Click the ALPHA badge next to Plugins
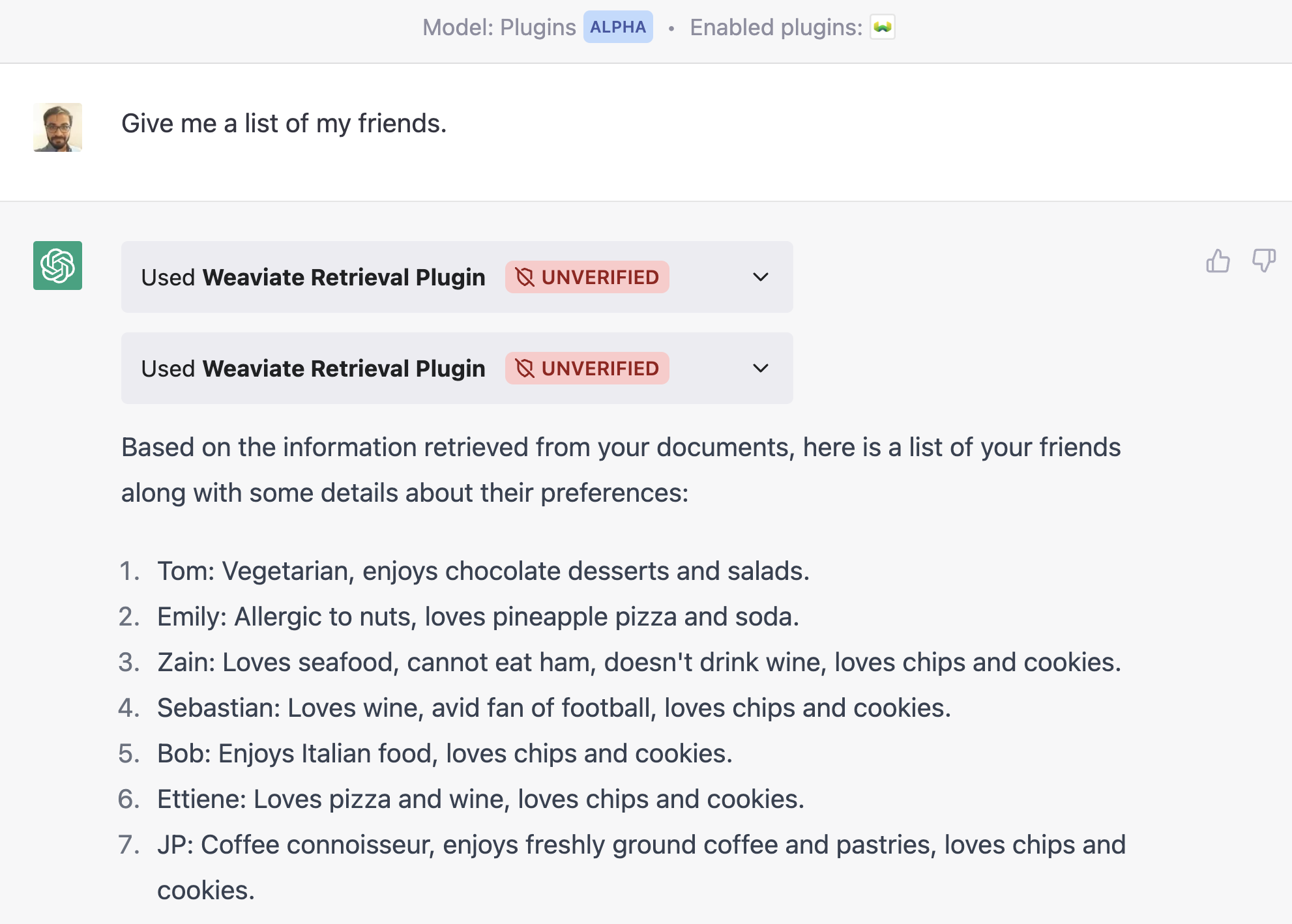1292x924 pixels. (617, 27)
